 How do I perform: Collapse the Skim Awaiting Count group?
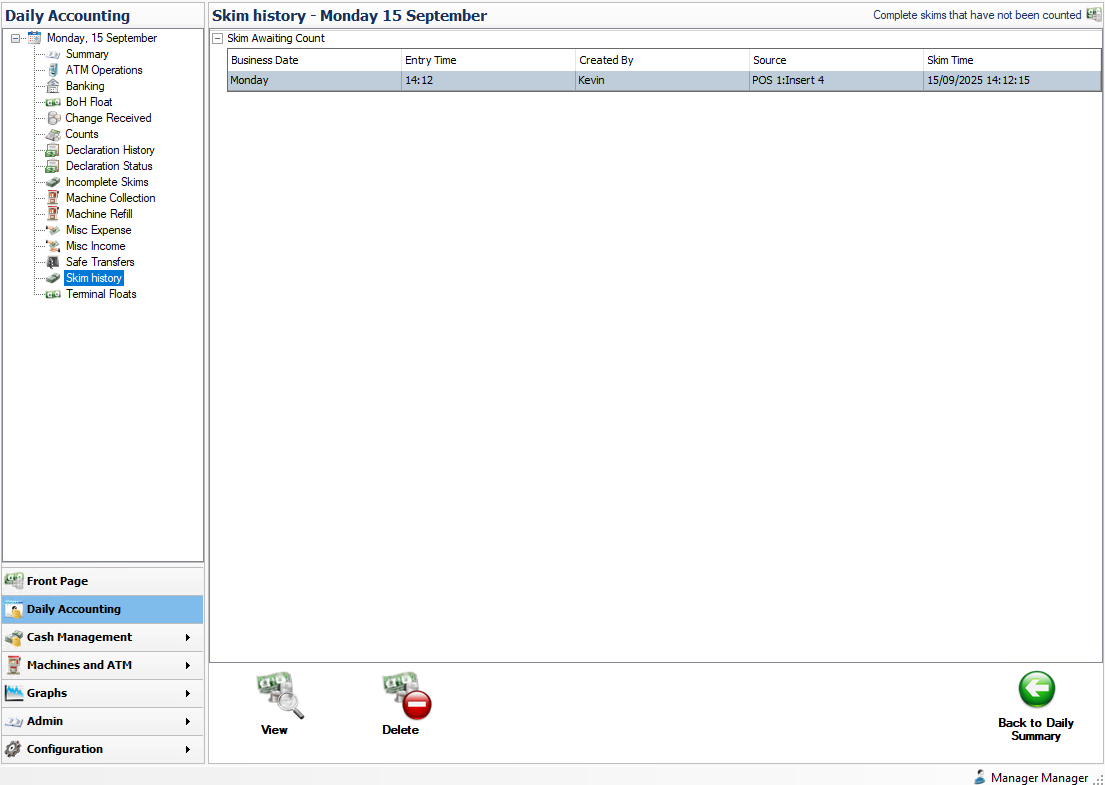tap(217, 38)
